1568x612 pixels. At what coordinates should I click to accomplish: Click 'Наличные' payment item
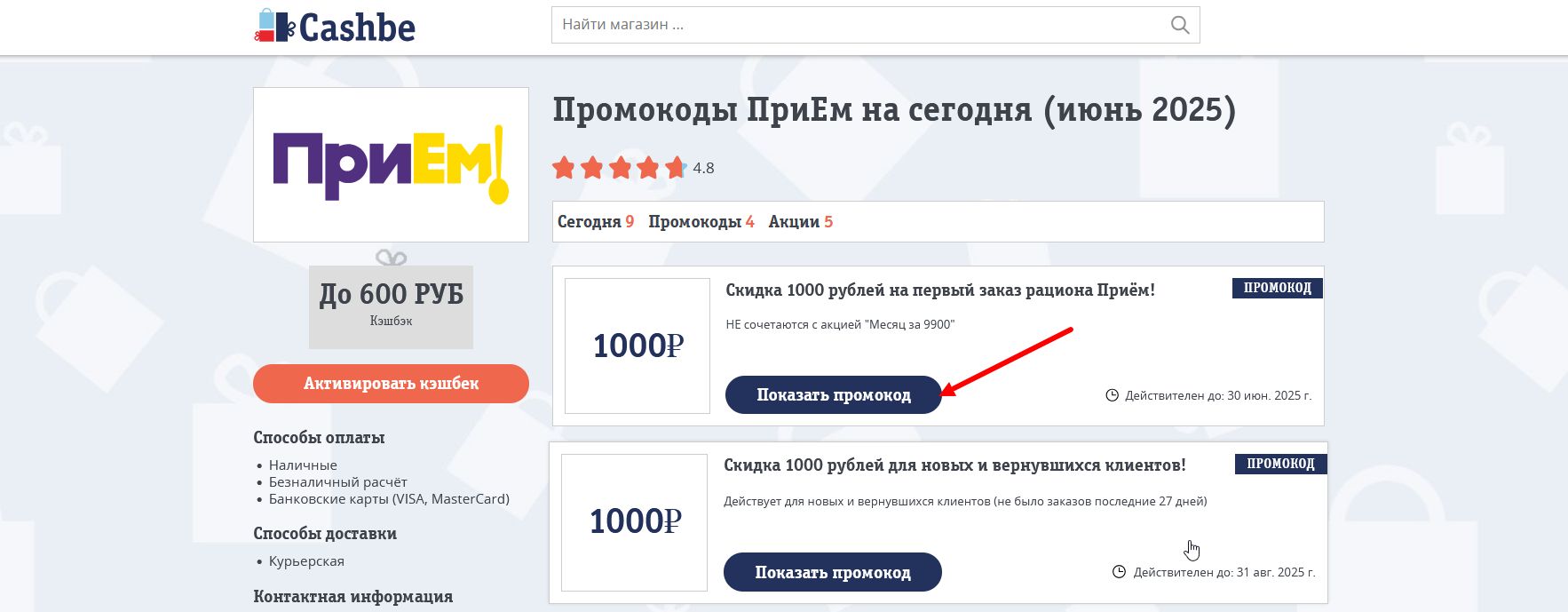click(303, 465)
